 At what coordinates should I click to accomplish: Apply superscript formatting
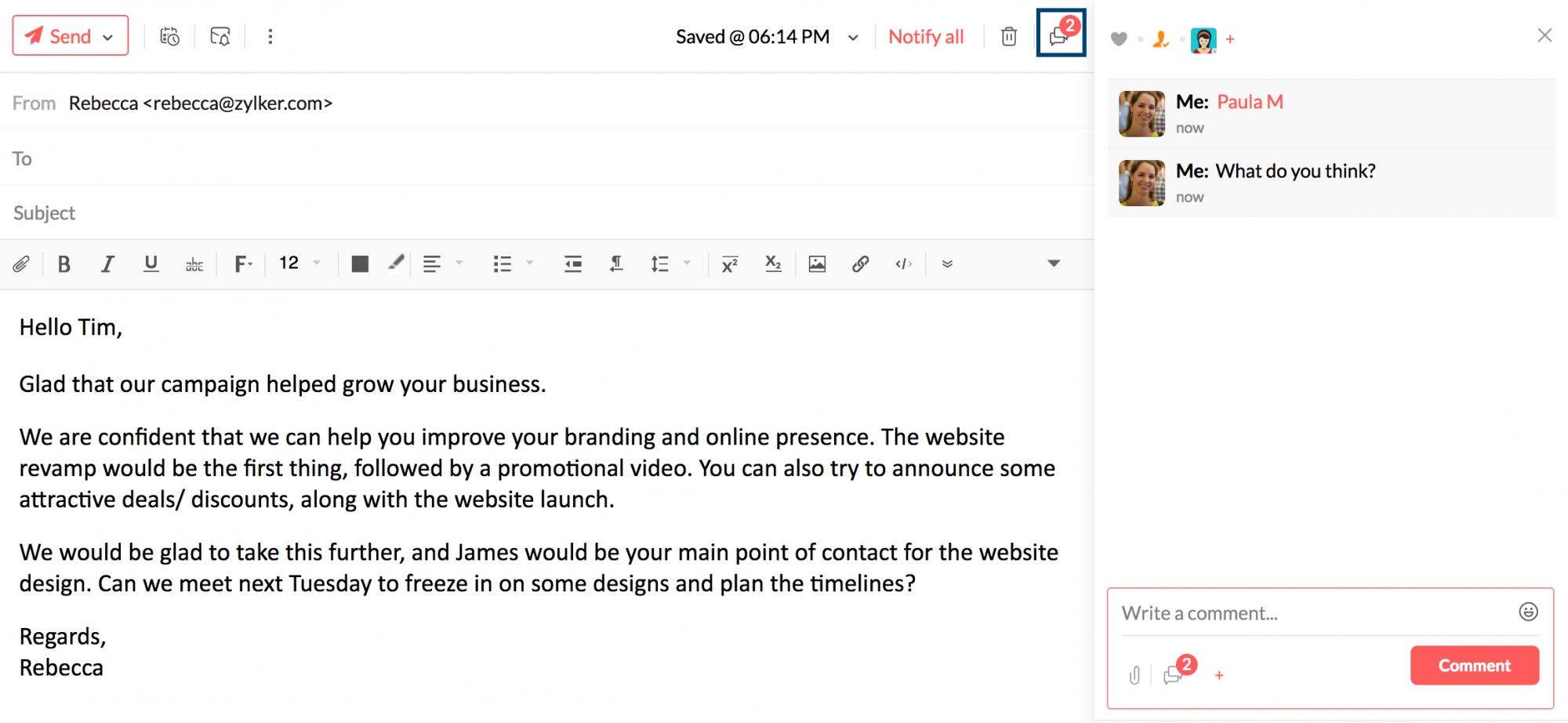(729, 264)
